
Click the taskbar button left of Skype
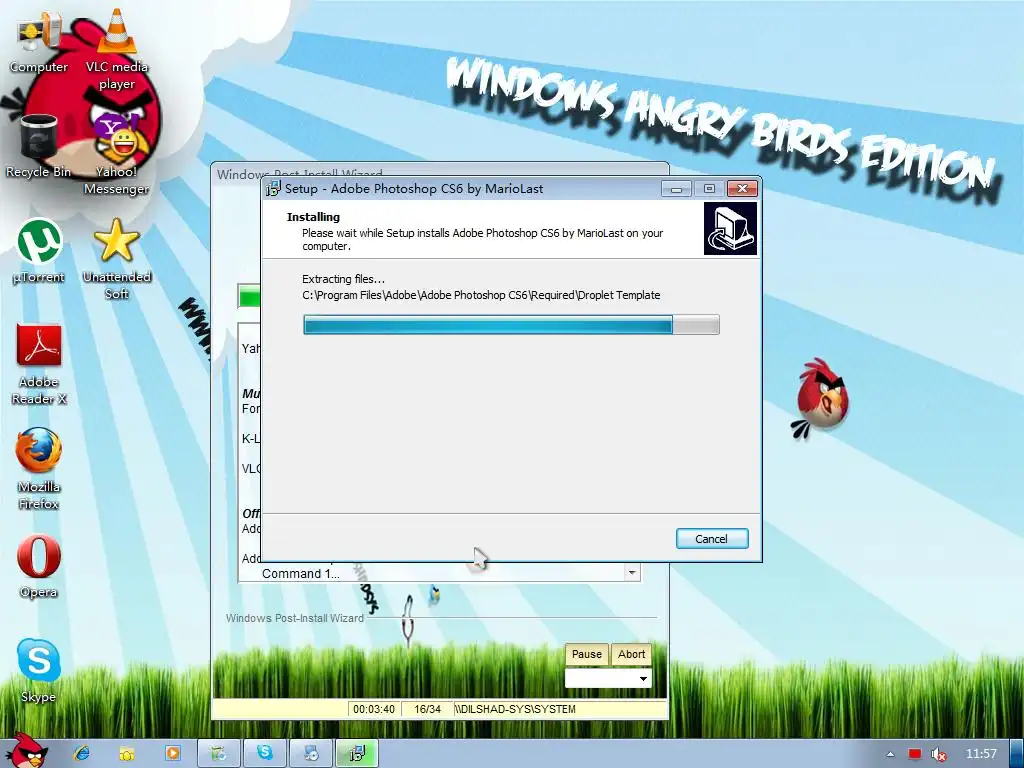219,753
